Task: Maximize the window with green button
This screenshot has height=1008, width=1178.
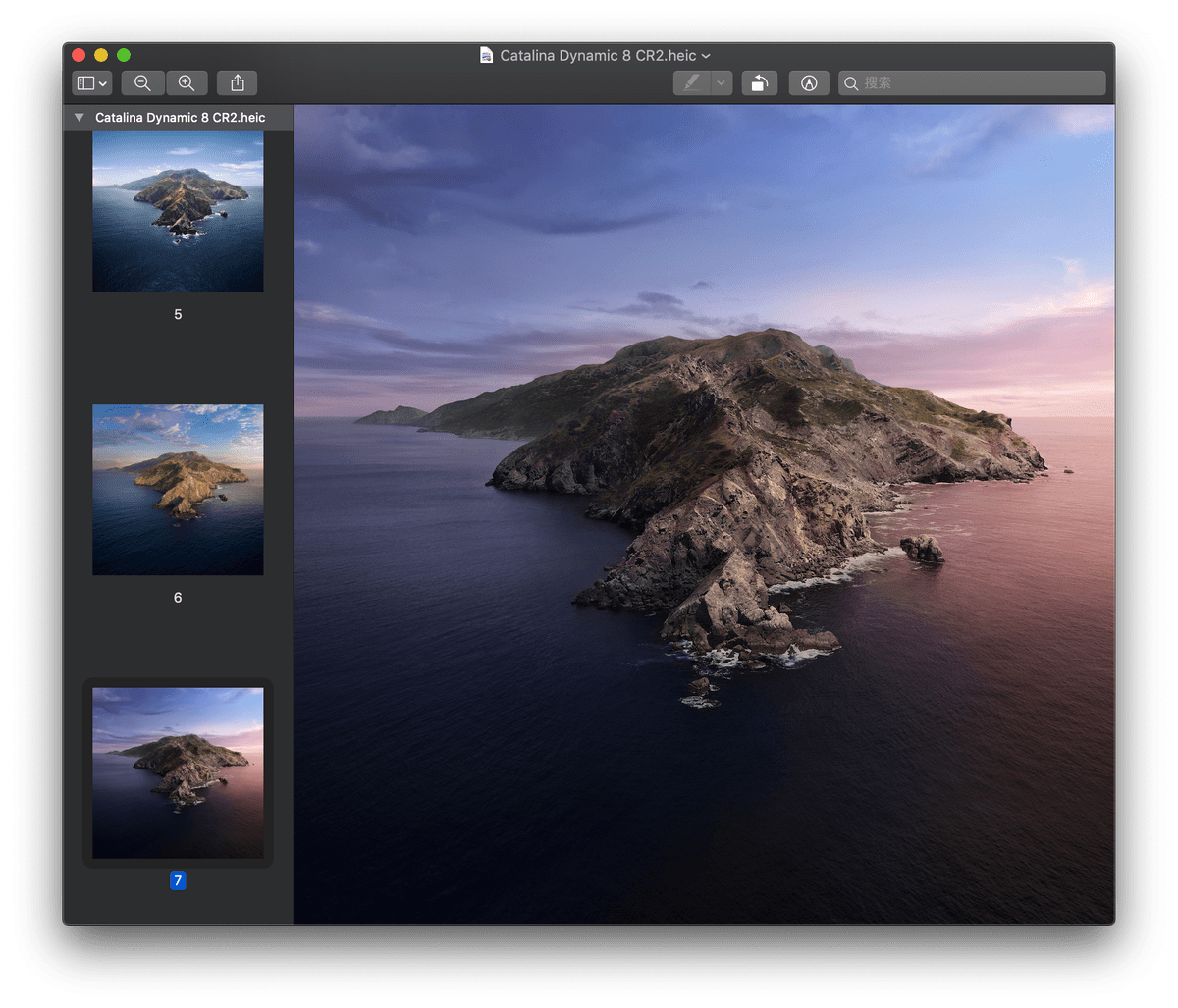Action: (x=124, y=56)
